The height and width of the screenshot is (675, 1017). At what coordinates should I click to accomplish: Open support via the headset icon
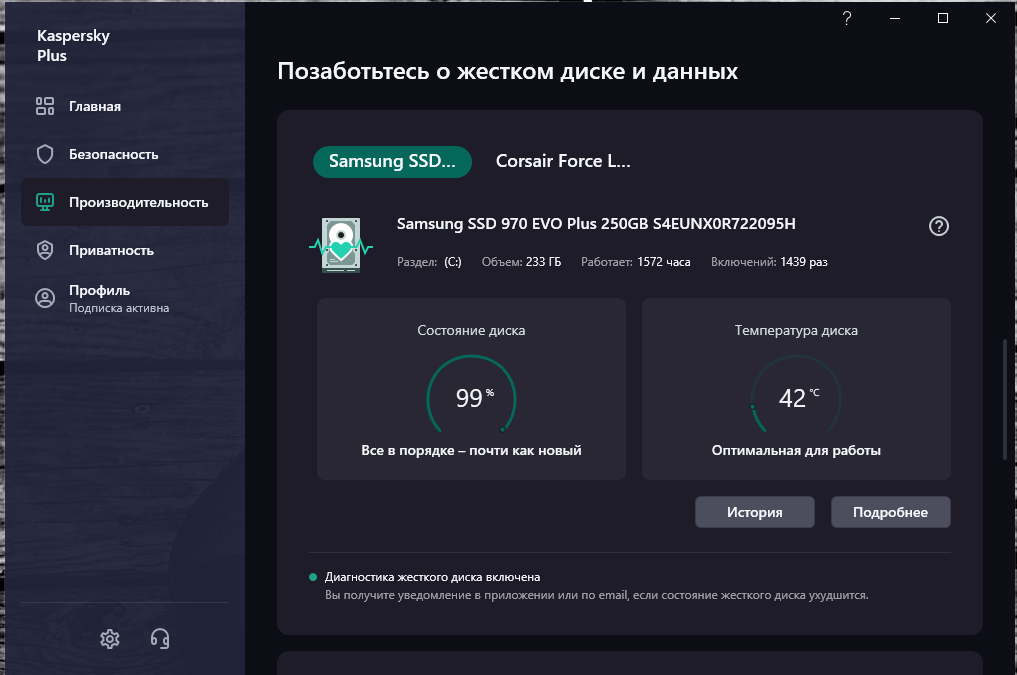pyautogui.click(x=160, y=639)
